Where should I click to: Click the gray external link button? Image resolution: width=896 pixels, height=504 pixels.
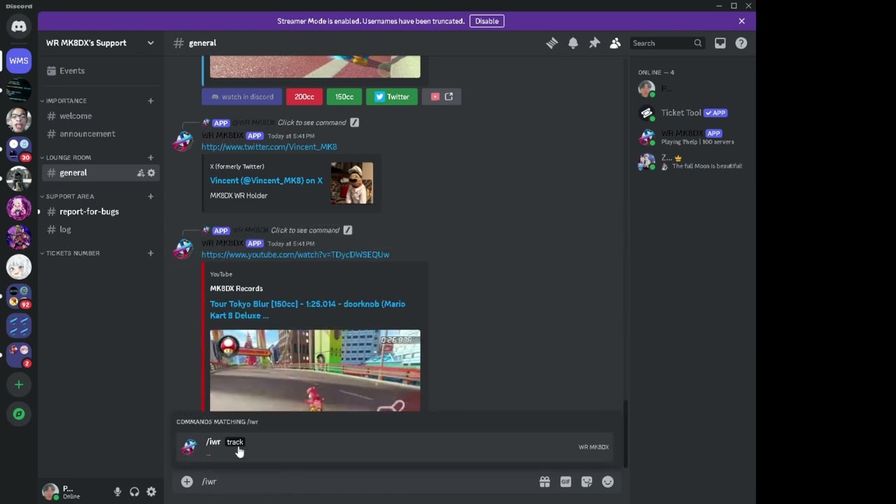pyautogui.click(x=442, y=97)
